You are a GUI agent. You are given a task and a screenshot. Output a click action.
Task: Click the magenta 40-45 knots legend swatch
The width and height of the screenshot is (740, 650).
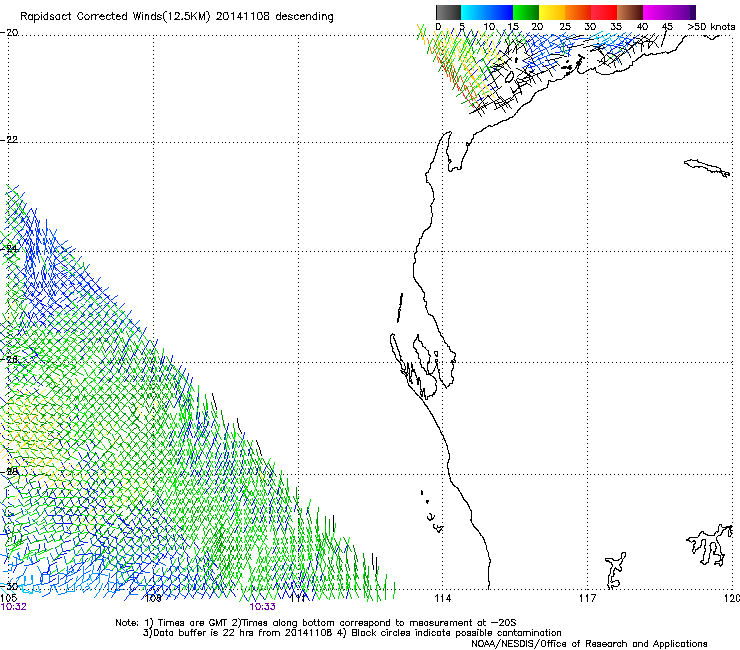click(656, 12)
